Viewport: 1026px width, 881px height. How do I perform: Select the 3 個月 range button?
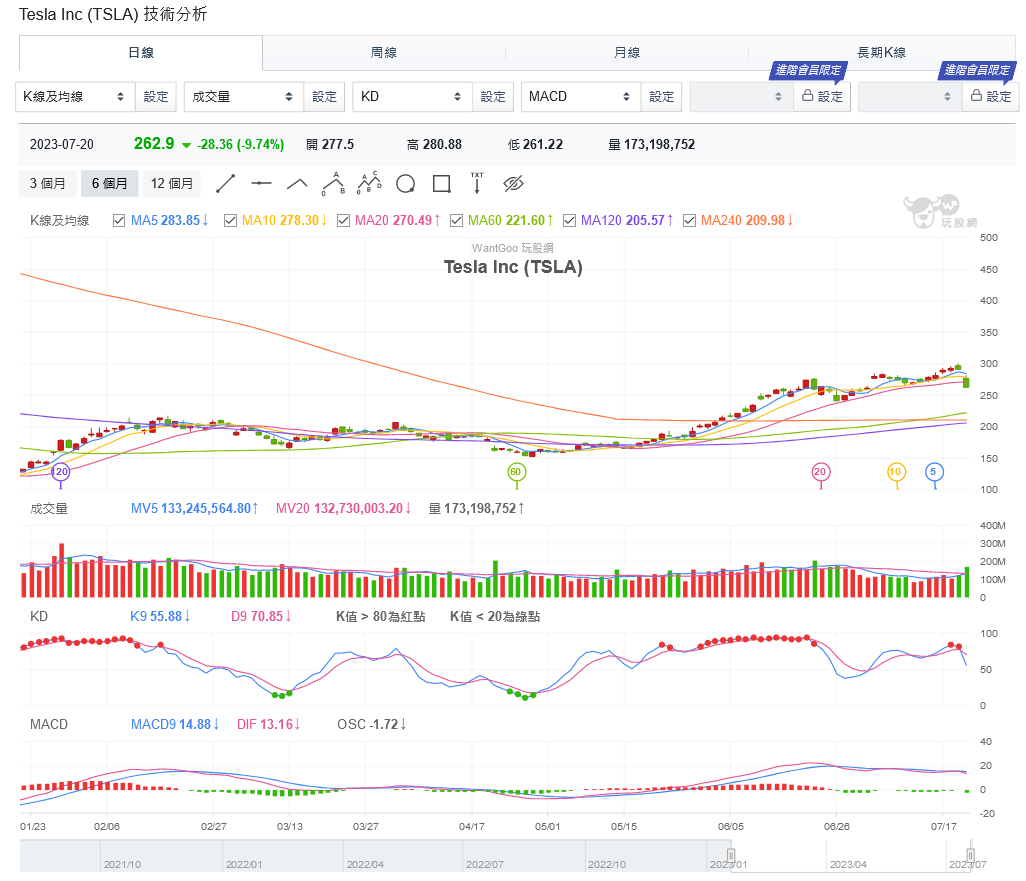[48, 183]
